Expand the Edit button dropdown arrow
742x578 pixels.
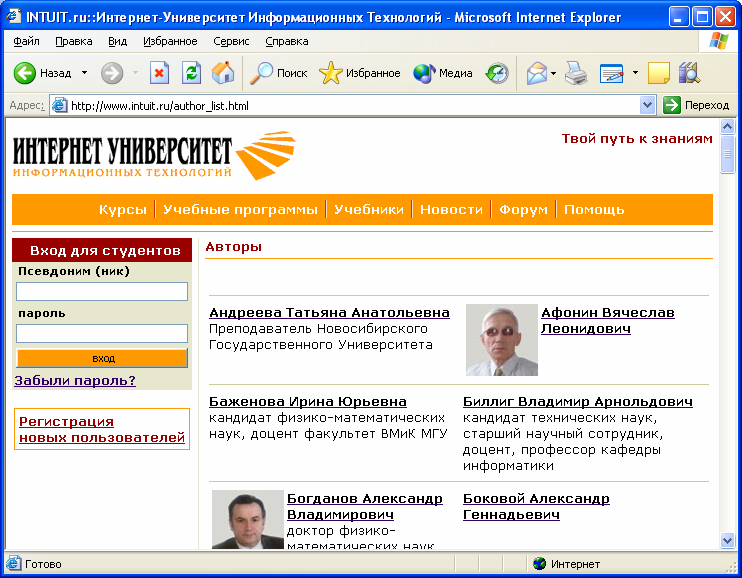(x=635, y=73)
